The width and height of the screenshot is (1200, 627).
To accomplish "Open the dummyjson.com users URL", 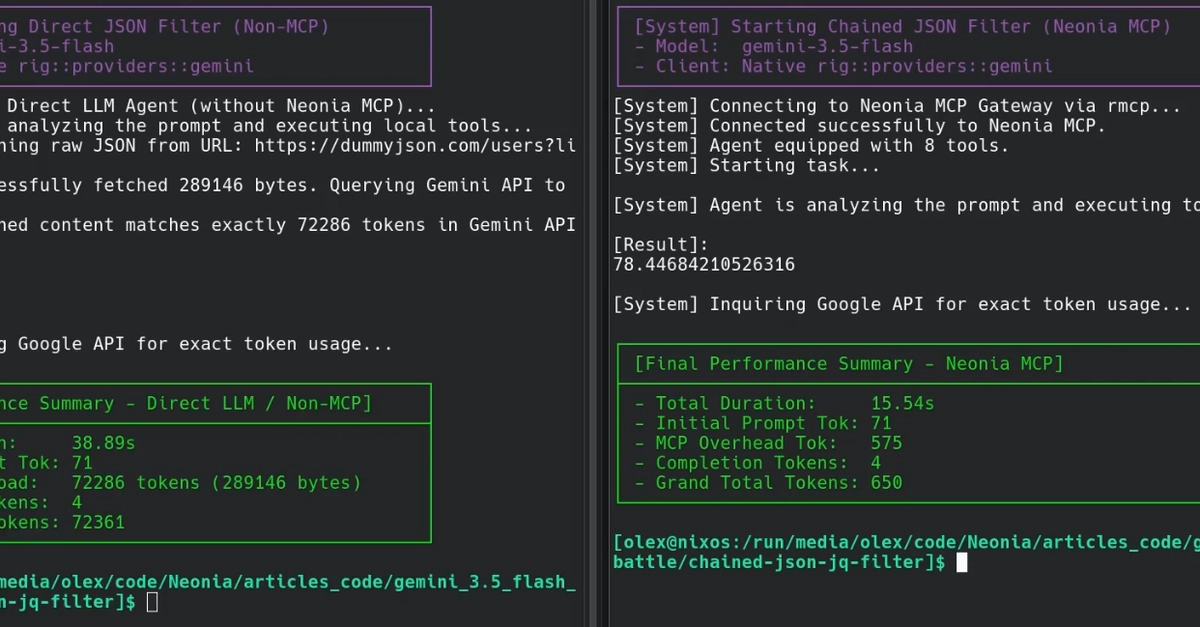I will pyautogui.click(x=416, y=145).
